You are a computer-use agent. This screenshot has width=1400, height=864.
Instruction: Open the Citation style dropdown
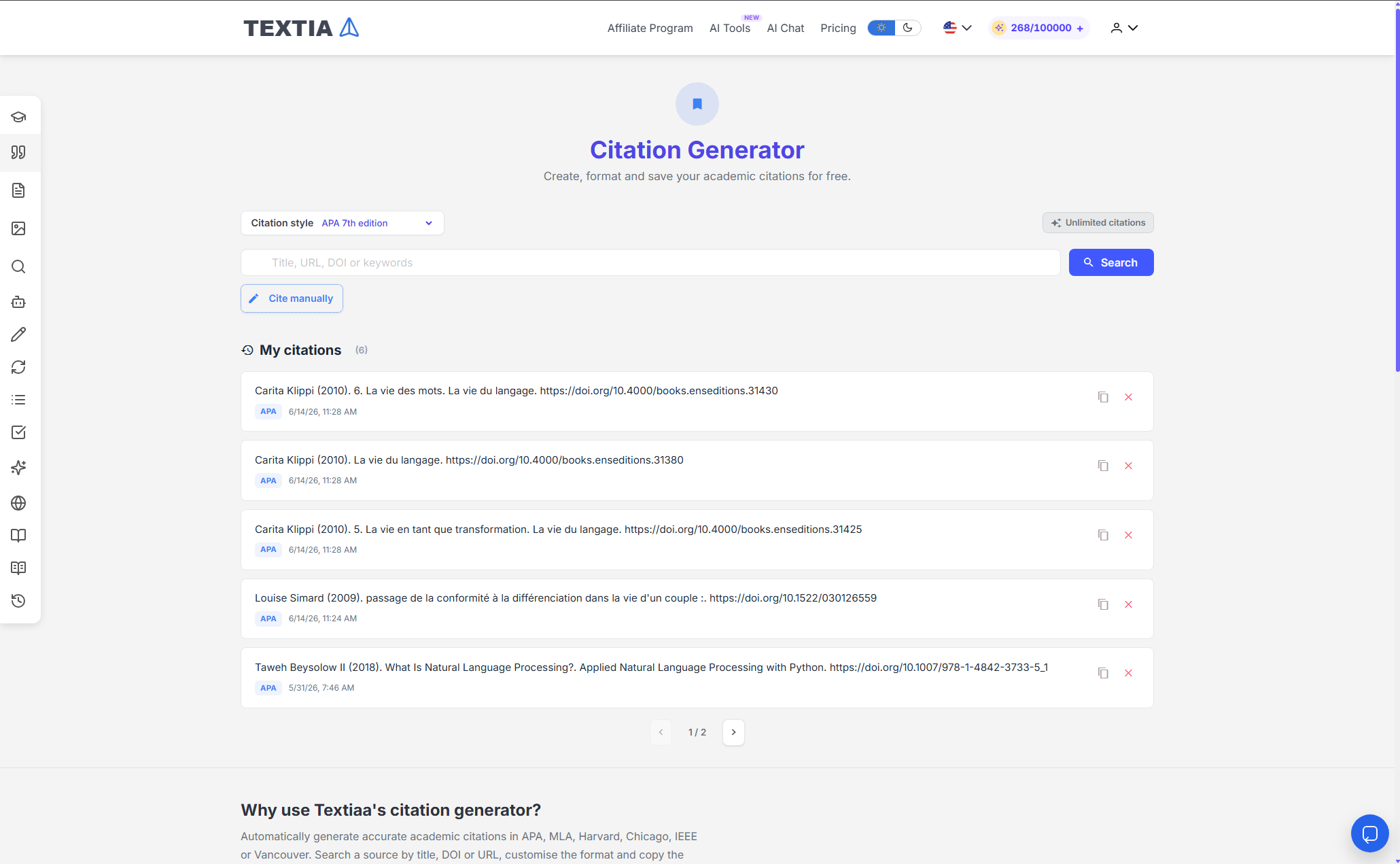(343, 223)
